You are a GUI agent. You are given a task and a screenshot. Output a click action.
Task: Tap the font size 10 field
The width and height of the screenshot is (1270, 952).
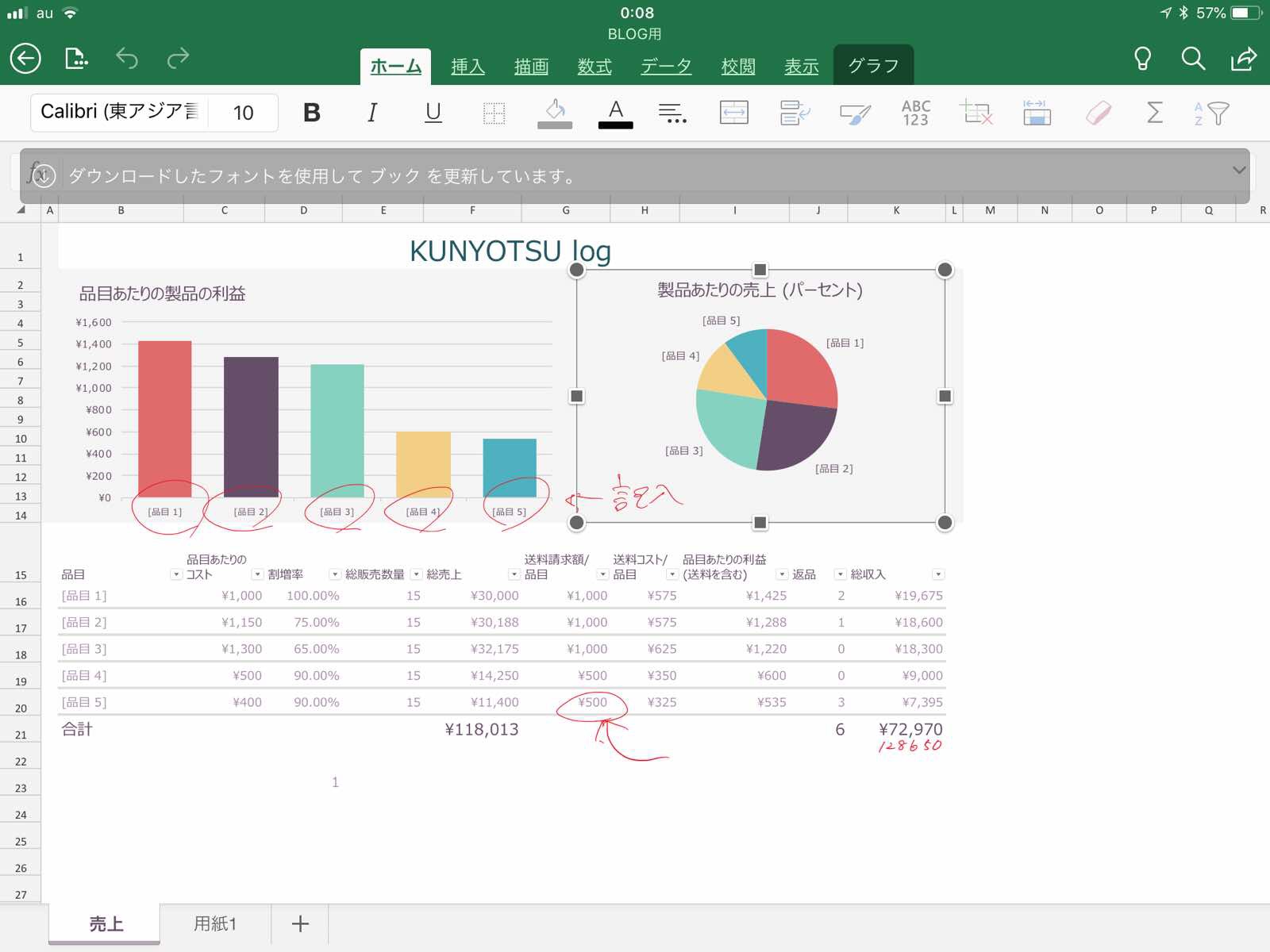click(x=243, y=113)
